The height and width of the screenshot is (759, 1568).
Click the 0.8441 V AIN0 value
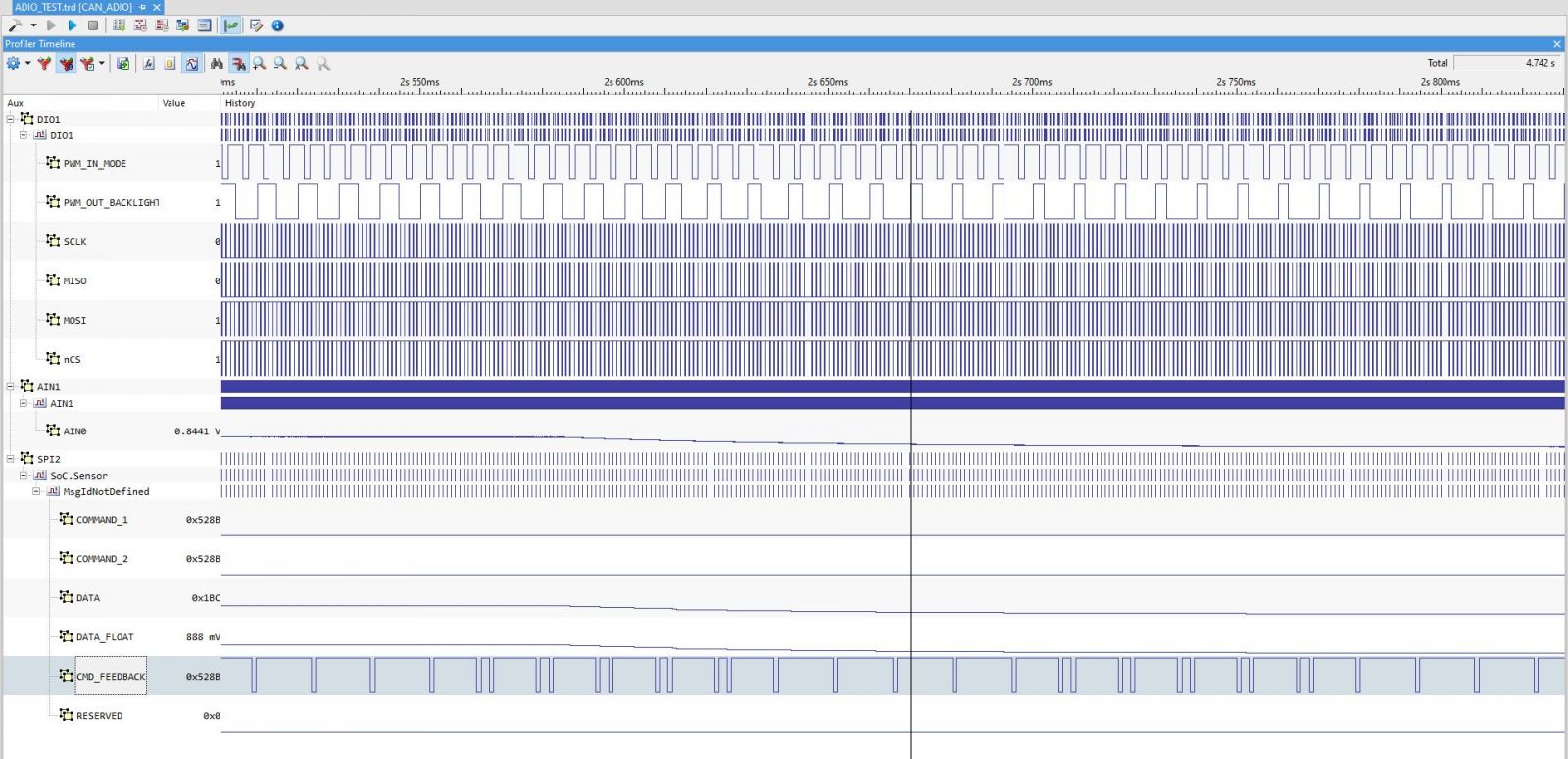197,431
